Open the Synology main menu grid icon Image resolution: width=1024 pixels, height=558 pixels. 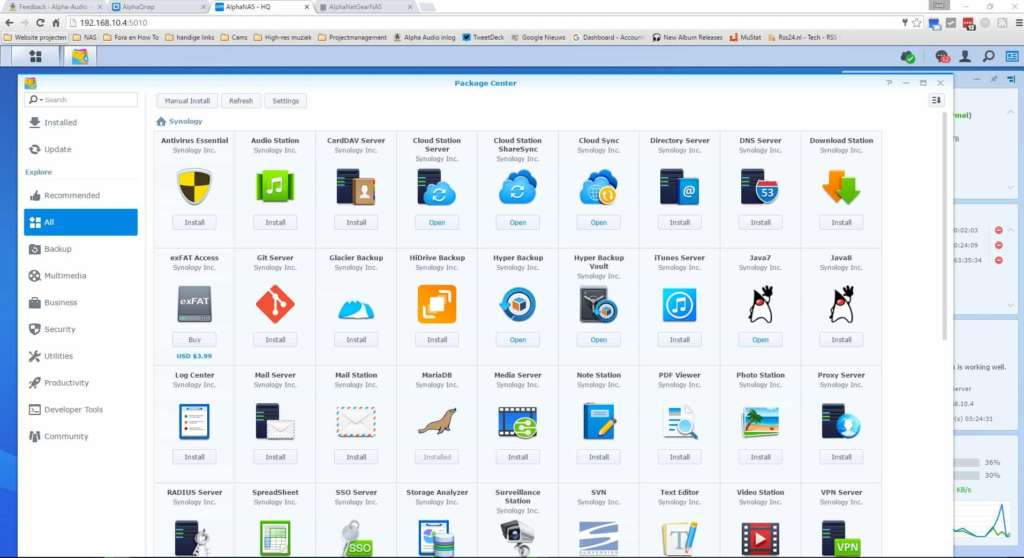pyautogui.click(x=35, y=57)
